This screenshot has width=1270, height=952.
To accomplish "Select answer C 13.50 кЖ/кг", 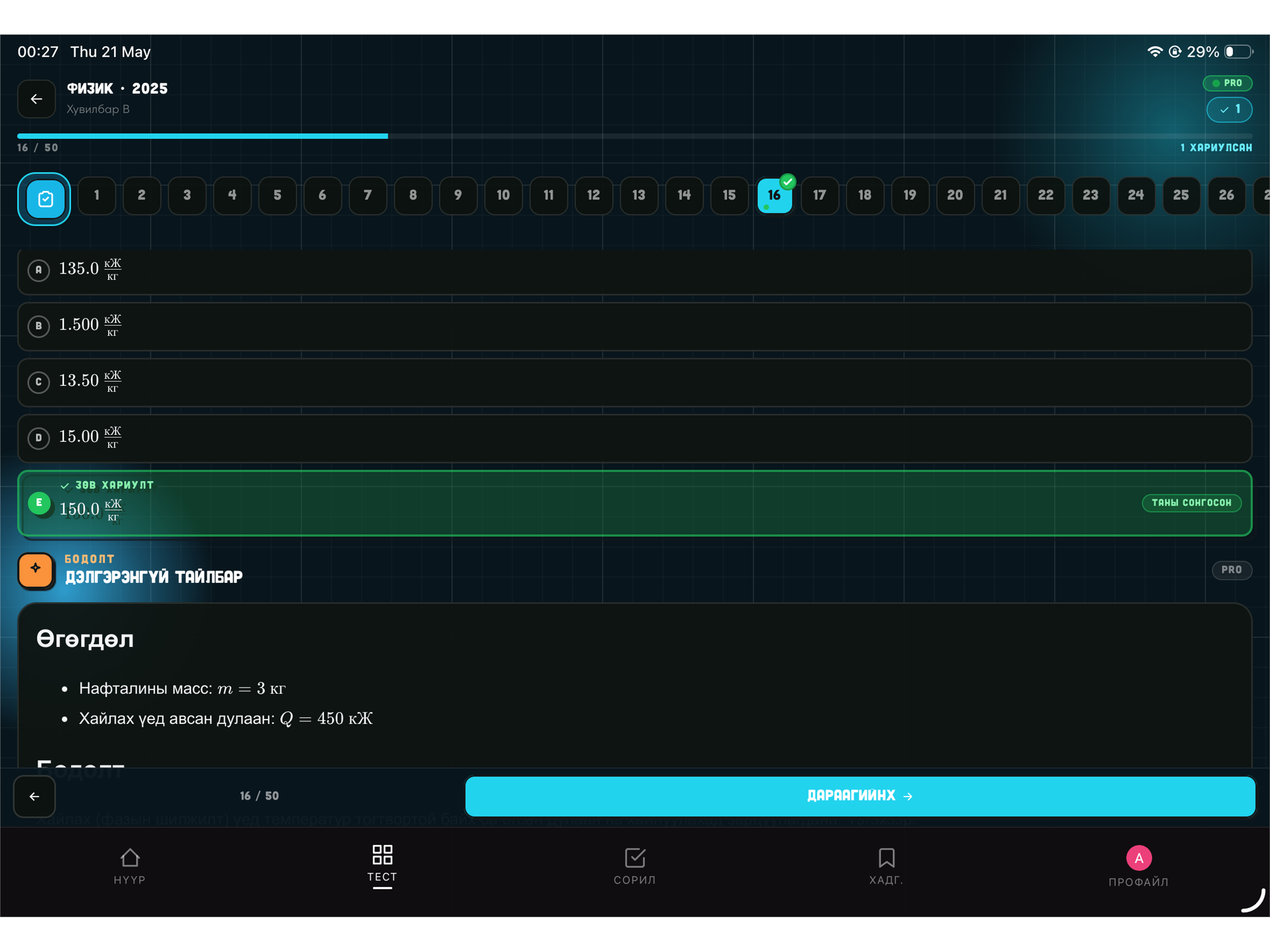I will point(635,383).
